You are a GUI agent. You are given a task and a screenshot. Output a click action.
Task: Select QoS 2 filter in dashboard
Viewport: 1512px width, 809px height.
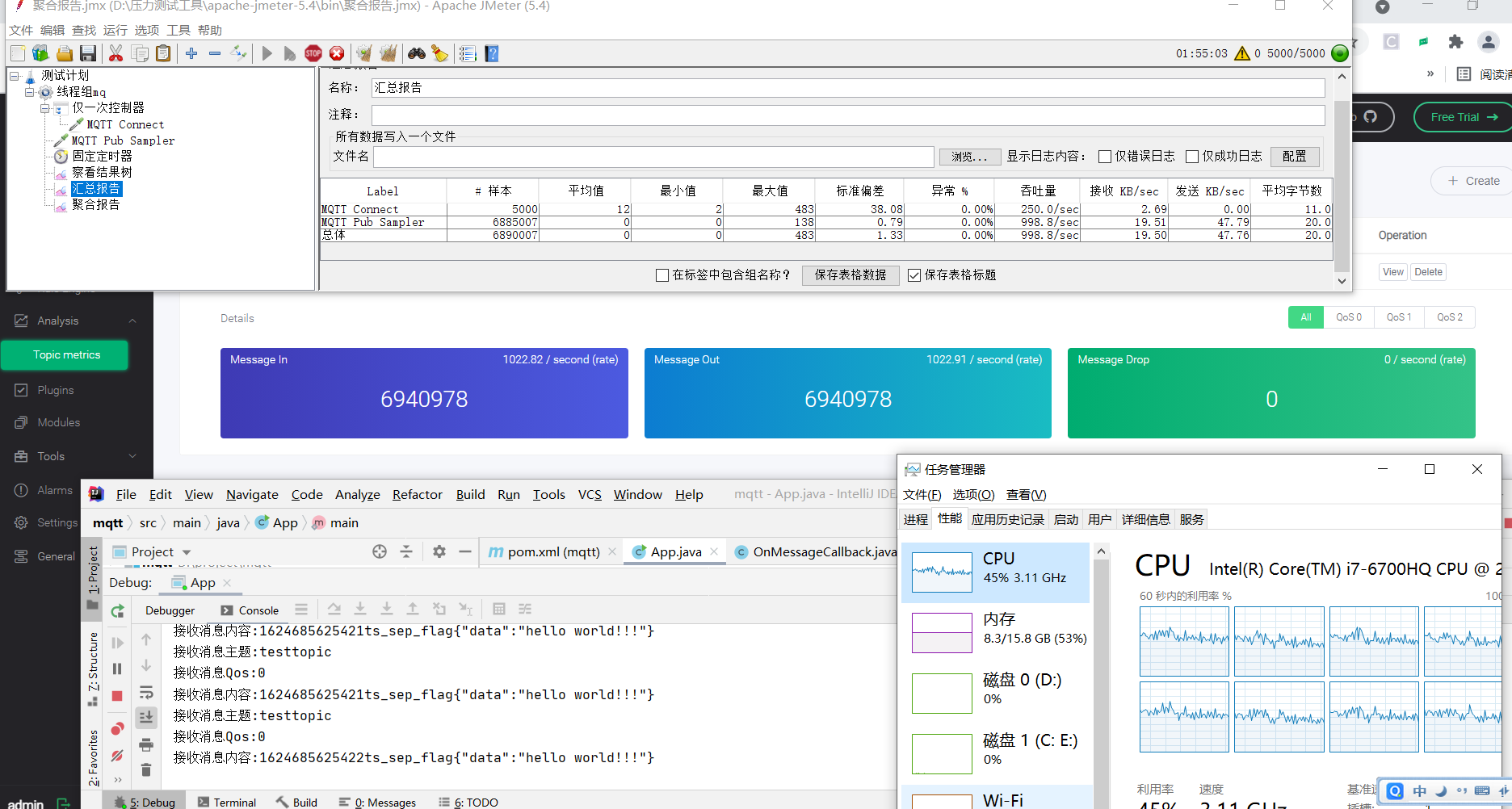1450,317
